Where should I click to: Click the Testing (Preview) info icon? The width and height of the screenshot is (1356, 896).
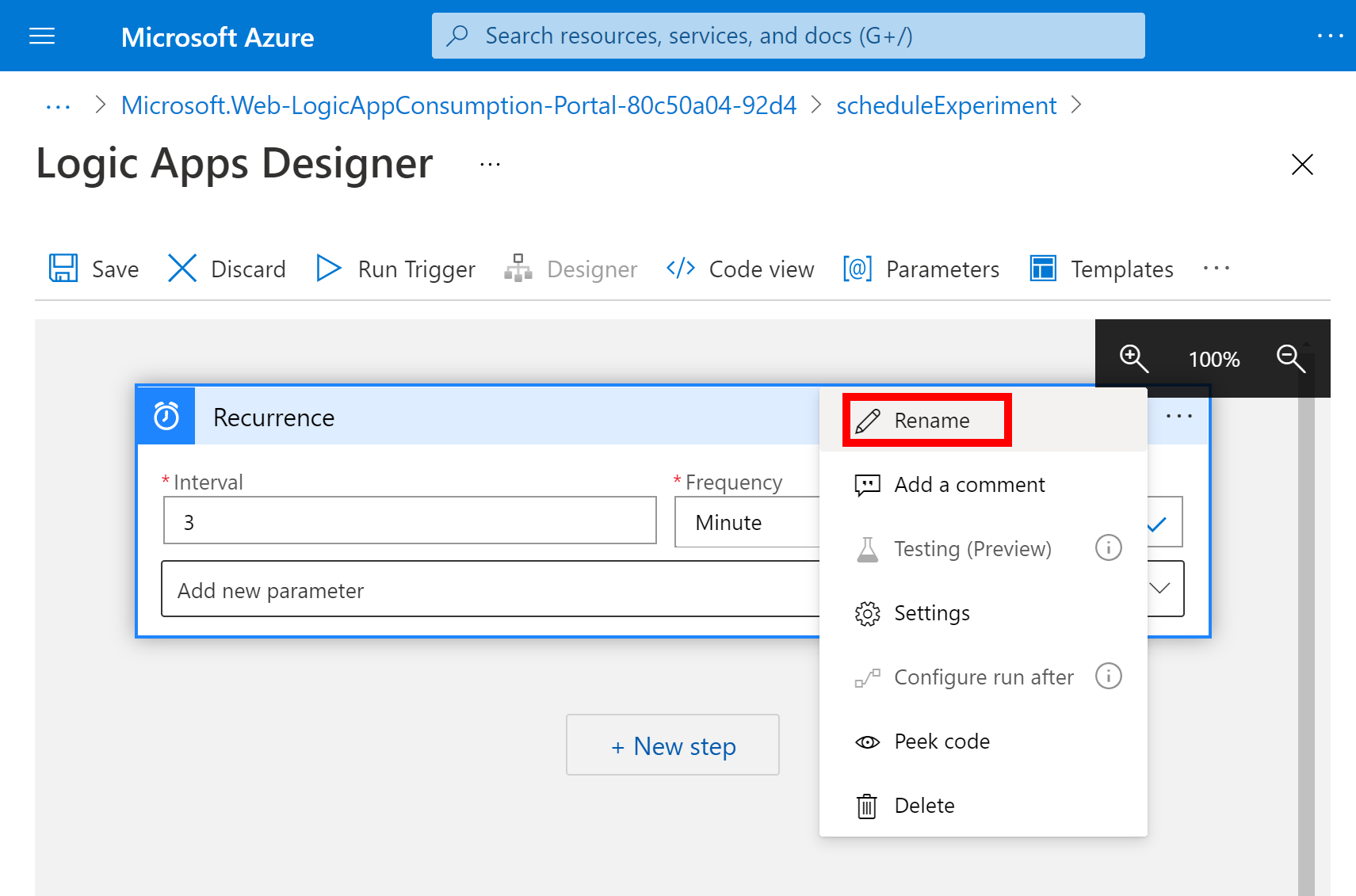1108,547
